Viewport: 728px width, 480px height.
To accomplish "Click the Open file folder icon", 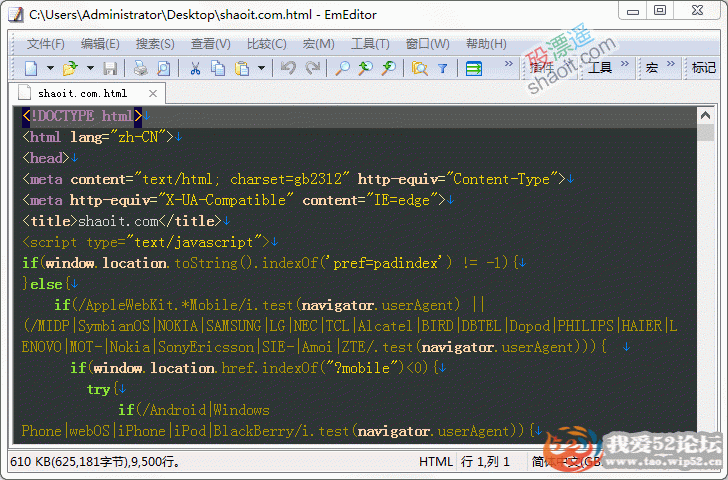I will click(70, 68).
